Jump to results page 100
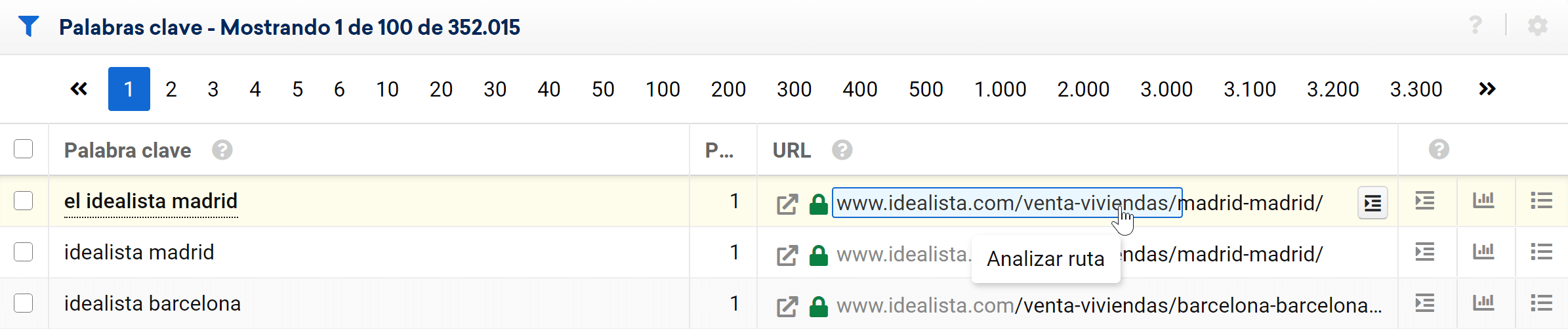The height and width of the screenshot is (329, 1568). click(663, 89)
